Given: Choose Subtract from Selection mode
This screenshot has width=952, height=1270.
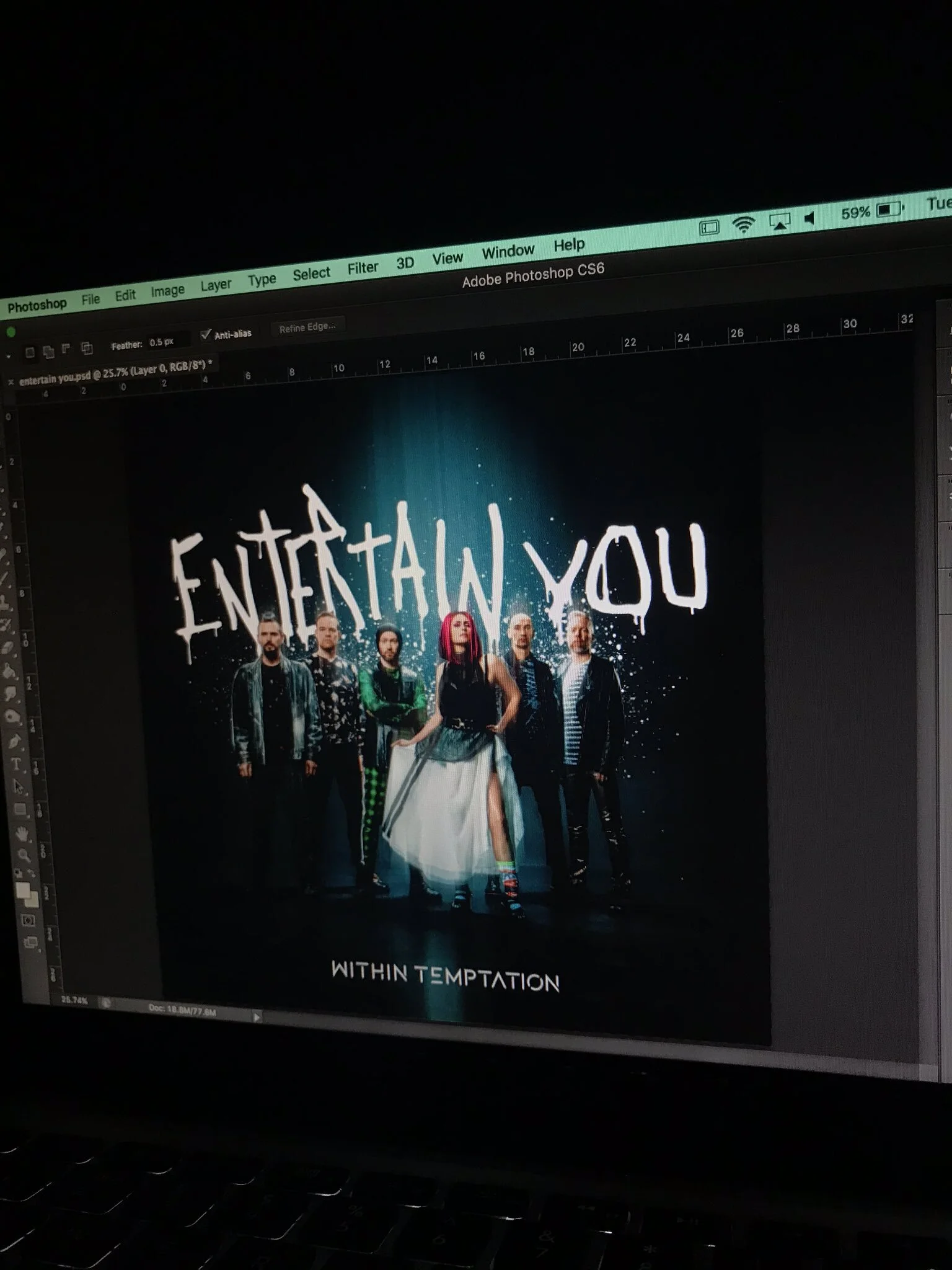Looking at the screenshot, I should 65,349.
